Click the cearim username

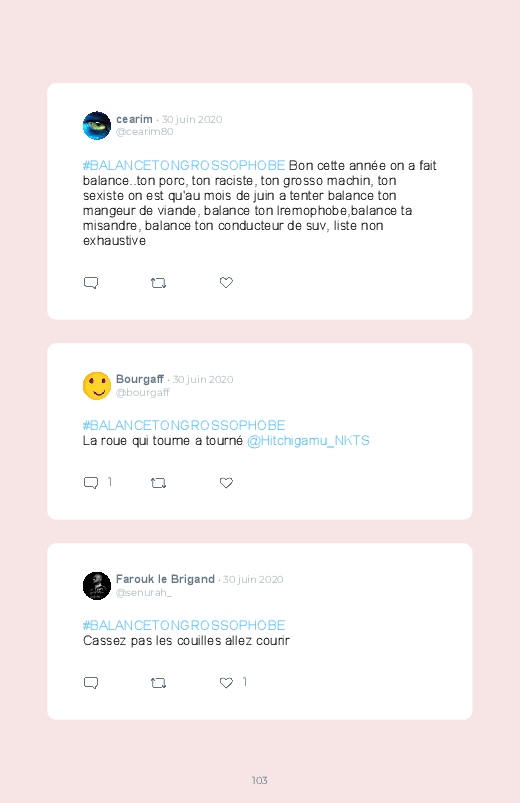coord(134,119)
